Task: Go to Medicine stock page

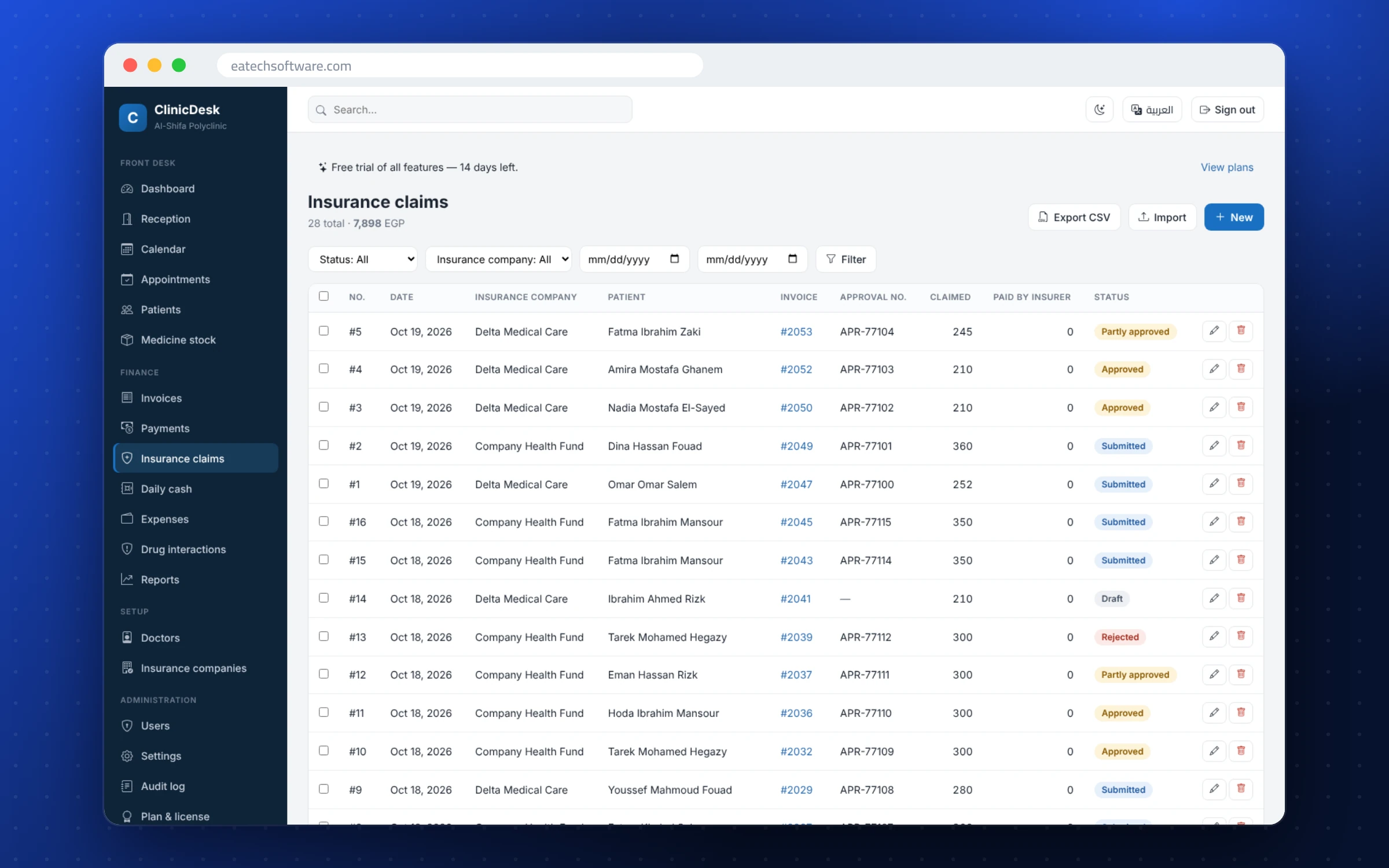Action: (x=196, y=340)
